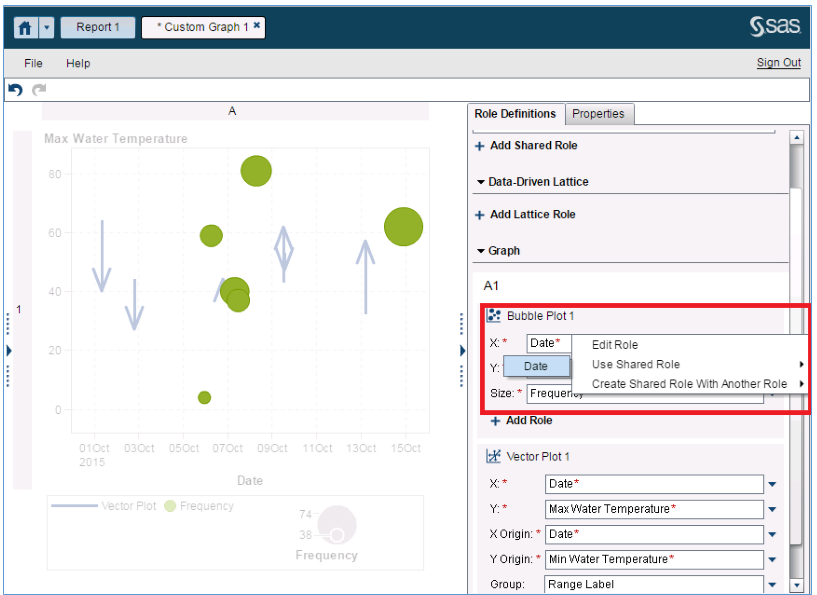Click the Max Water Temperature axis label
The width and height of the screenshot is (817, 595).
point(116,139)
